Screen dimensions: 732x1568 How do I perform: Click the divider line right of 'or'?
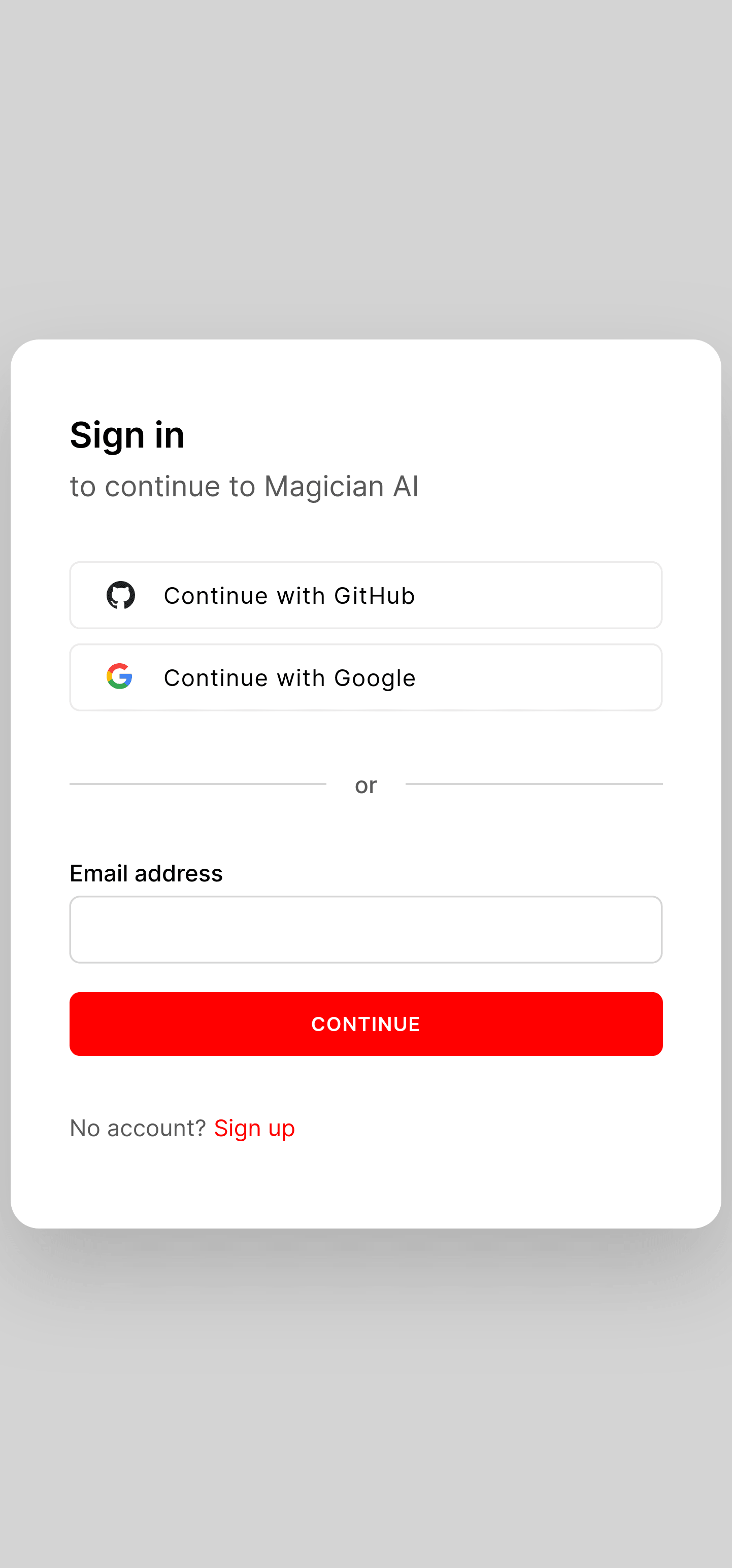tap(534, 784)
